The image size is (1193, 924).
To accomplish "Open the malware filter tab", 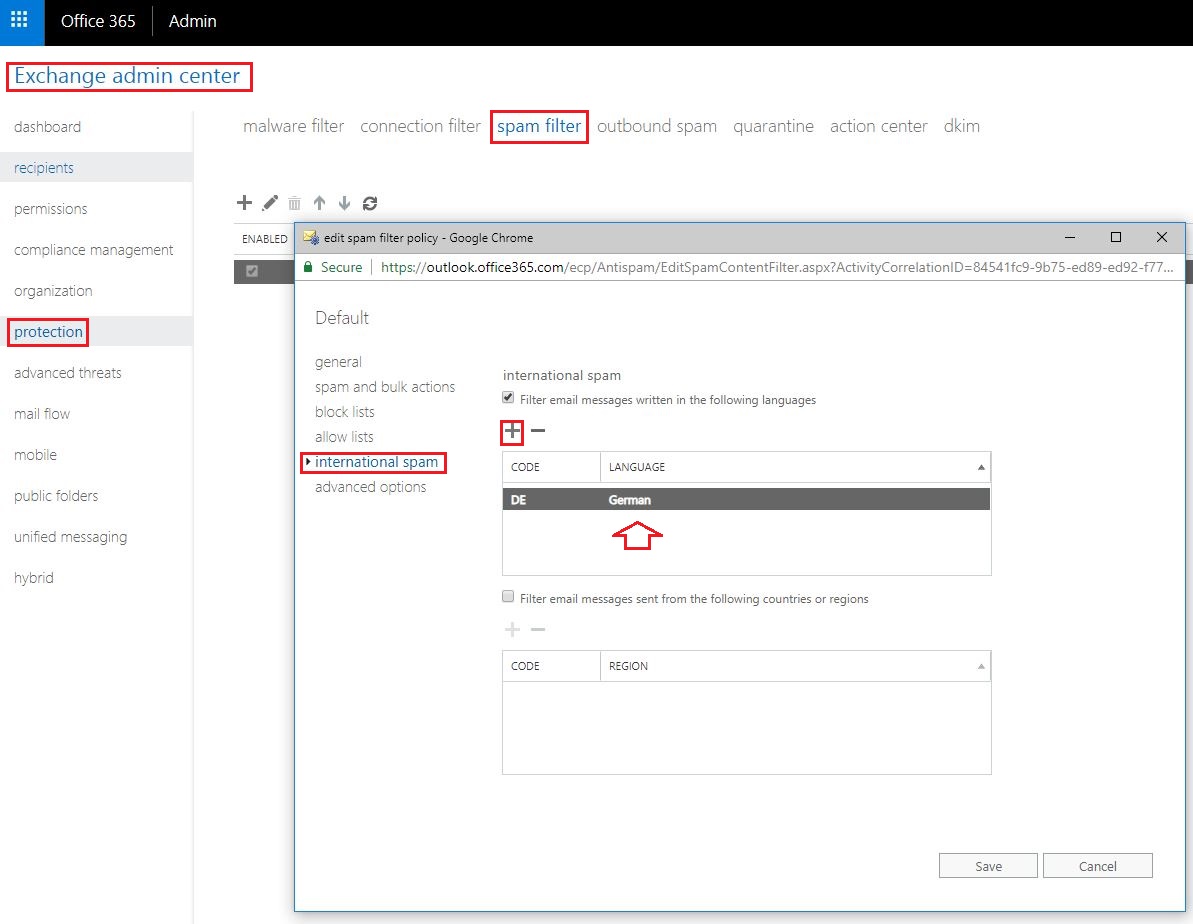I will point(294,126).
